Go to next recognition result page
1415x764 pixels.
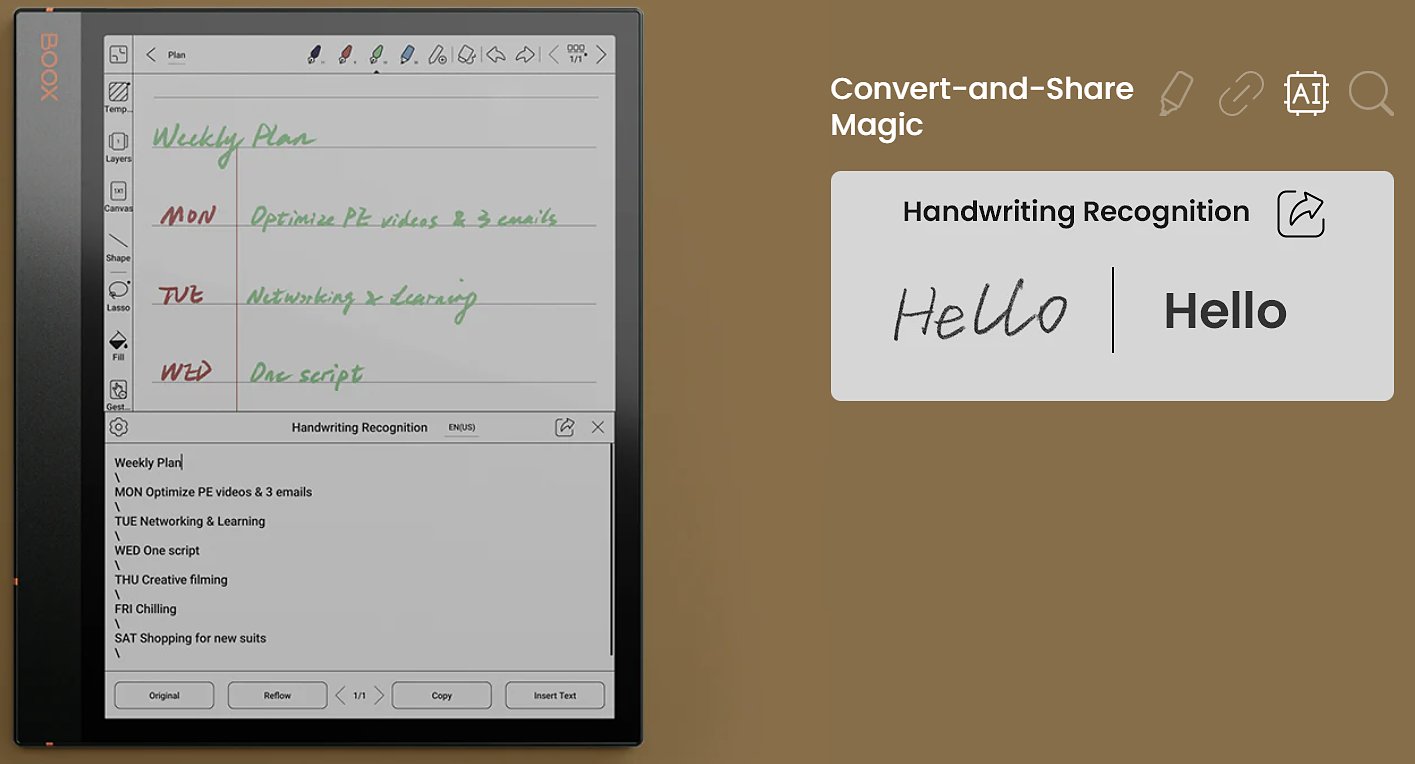coord(380,695)
